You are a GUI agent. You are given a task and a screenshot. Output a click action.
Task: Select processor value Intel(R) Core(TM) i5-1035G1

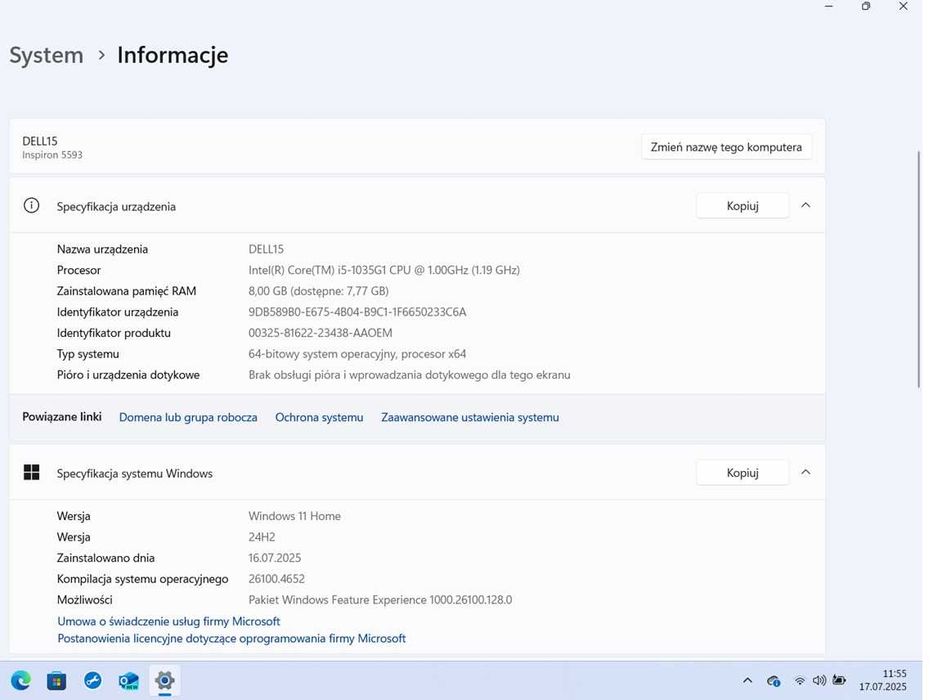coord(384,270)
